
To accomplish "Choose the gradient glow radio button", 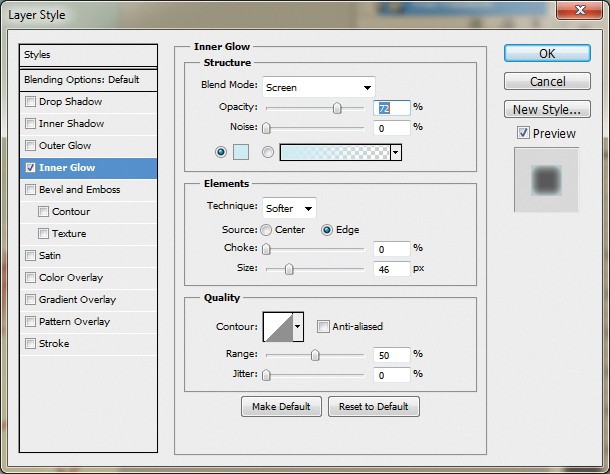I will coord(268,152).
